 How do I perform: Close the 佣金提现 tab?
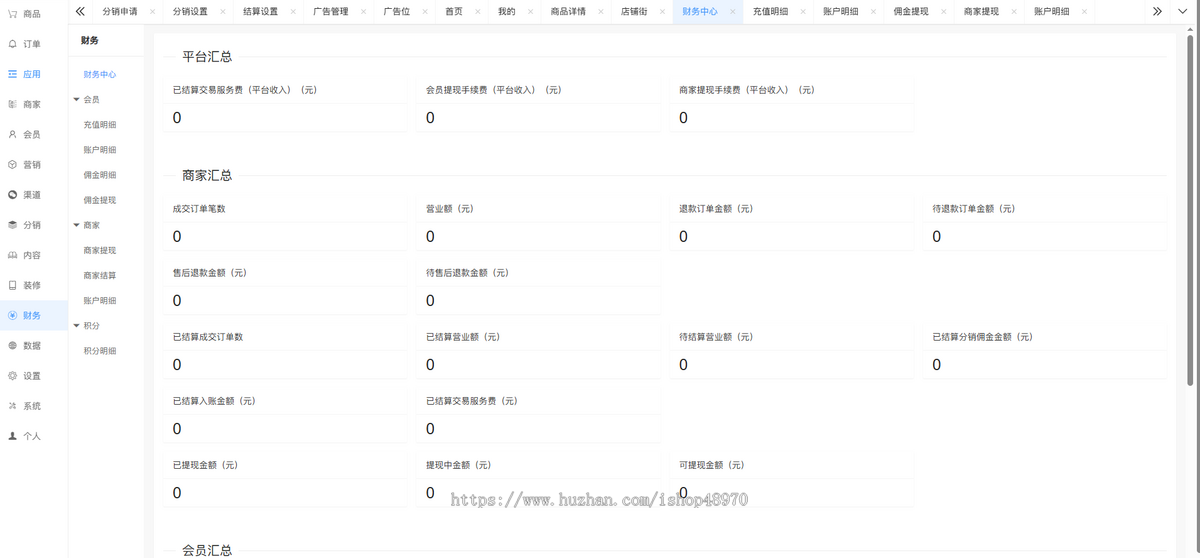(x=944, y=12)
